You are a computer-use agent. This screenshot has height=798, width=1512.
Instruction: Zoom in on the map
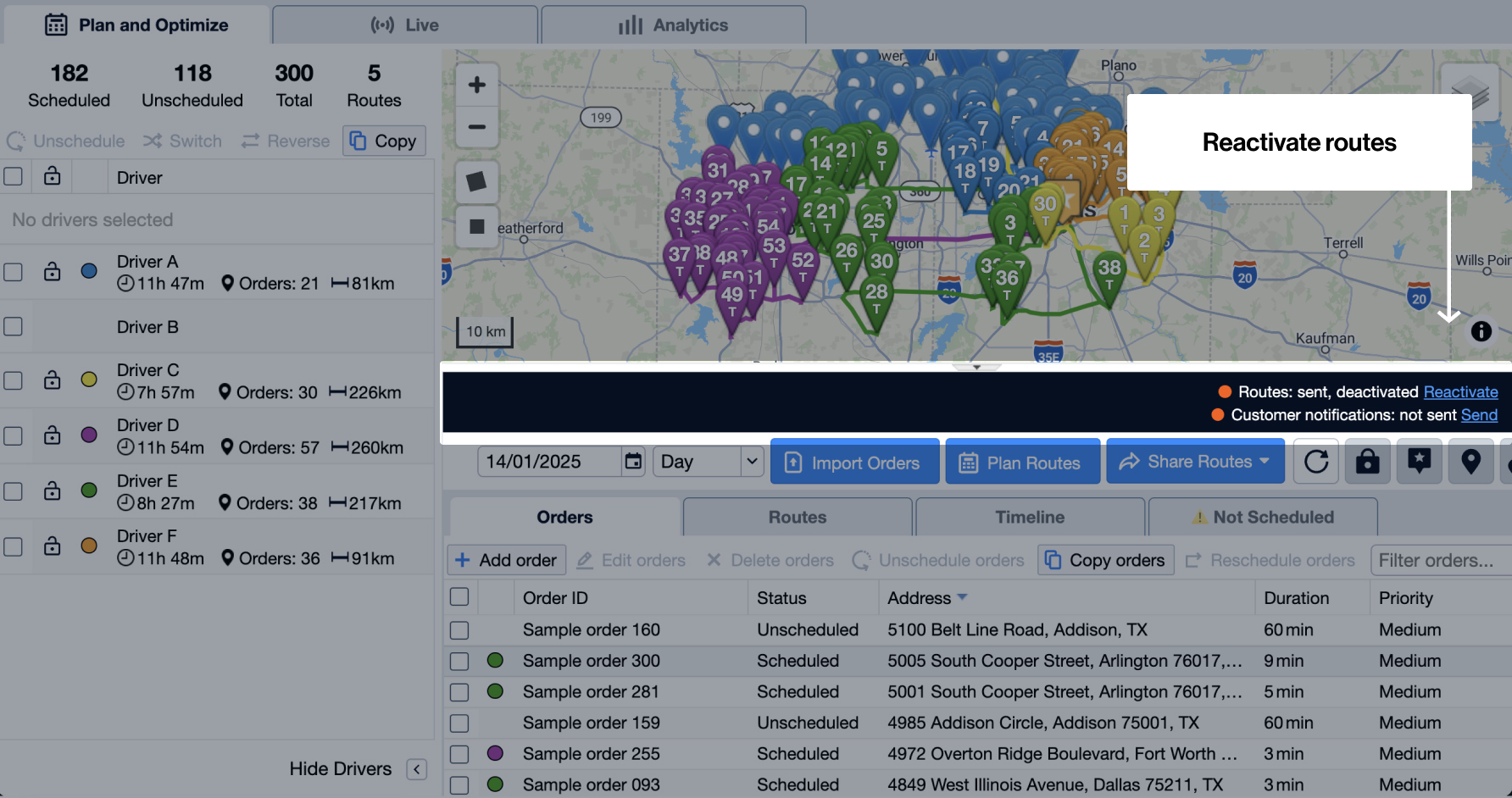(476, 85)
